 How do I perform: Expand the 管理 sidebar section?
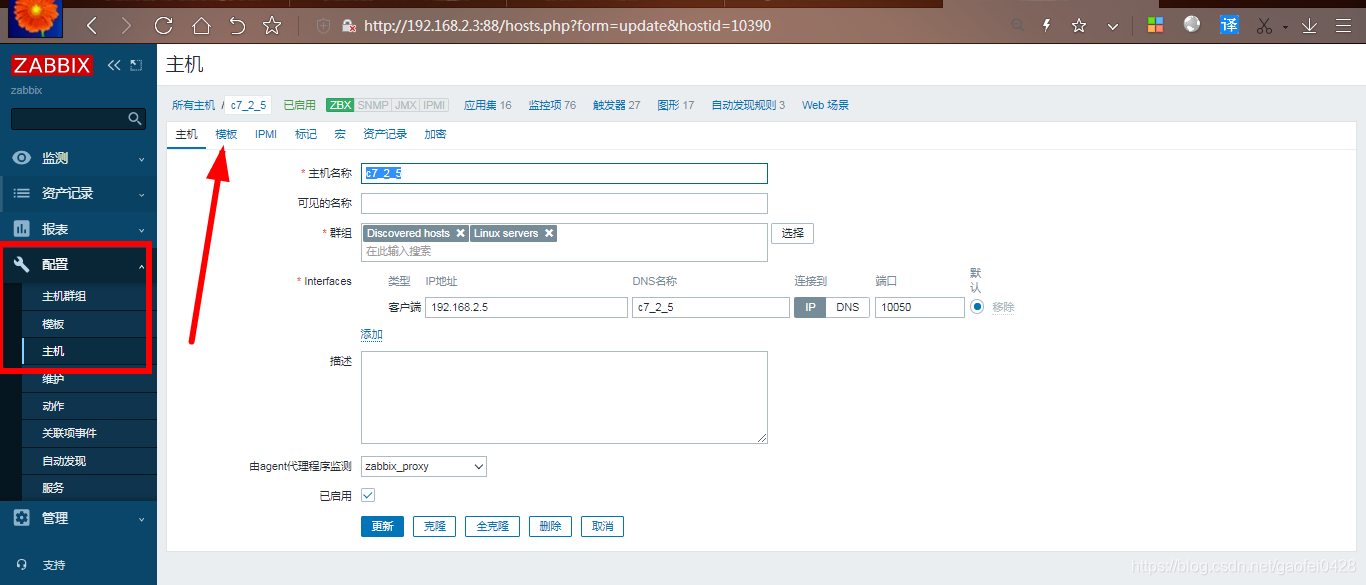[78, 518]
